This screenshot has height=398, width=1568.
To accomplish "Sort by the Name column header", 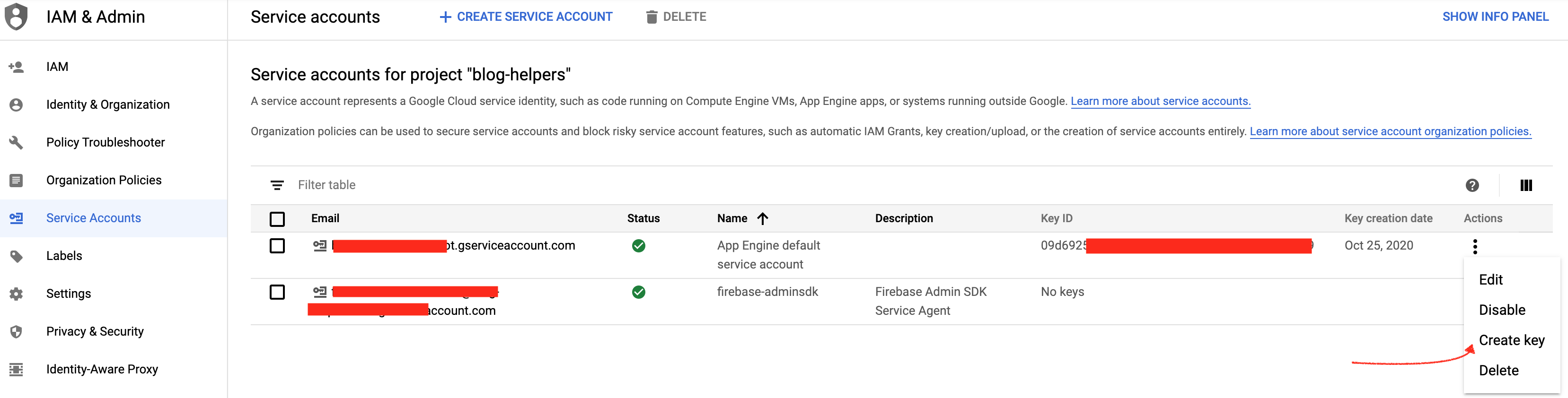I will coord(731,218).
